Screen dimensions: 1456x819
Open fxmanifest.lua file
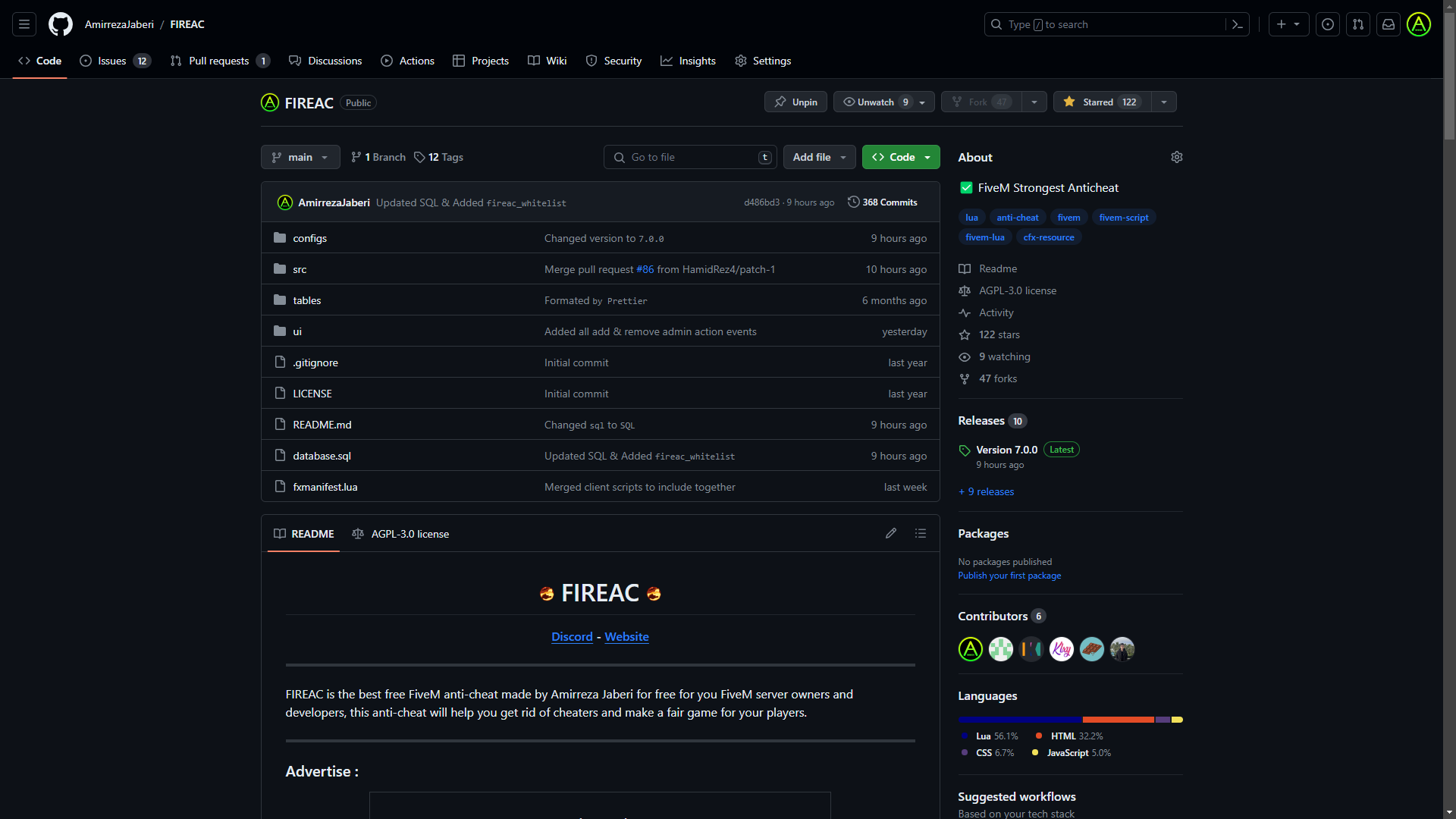325,487
